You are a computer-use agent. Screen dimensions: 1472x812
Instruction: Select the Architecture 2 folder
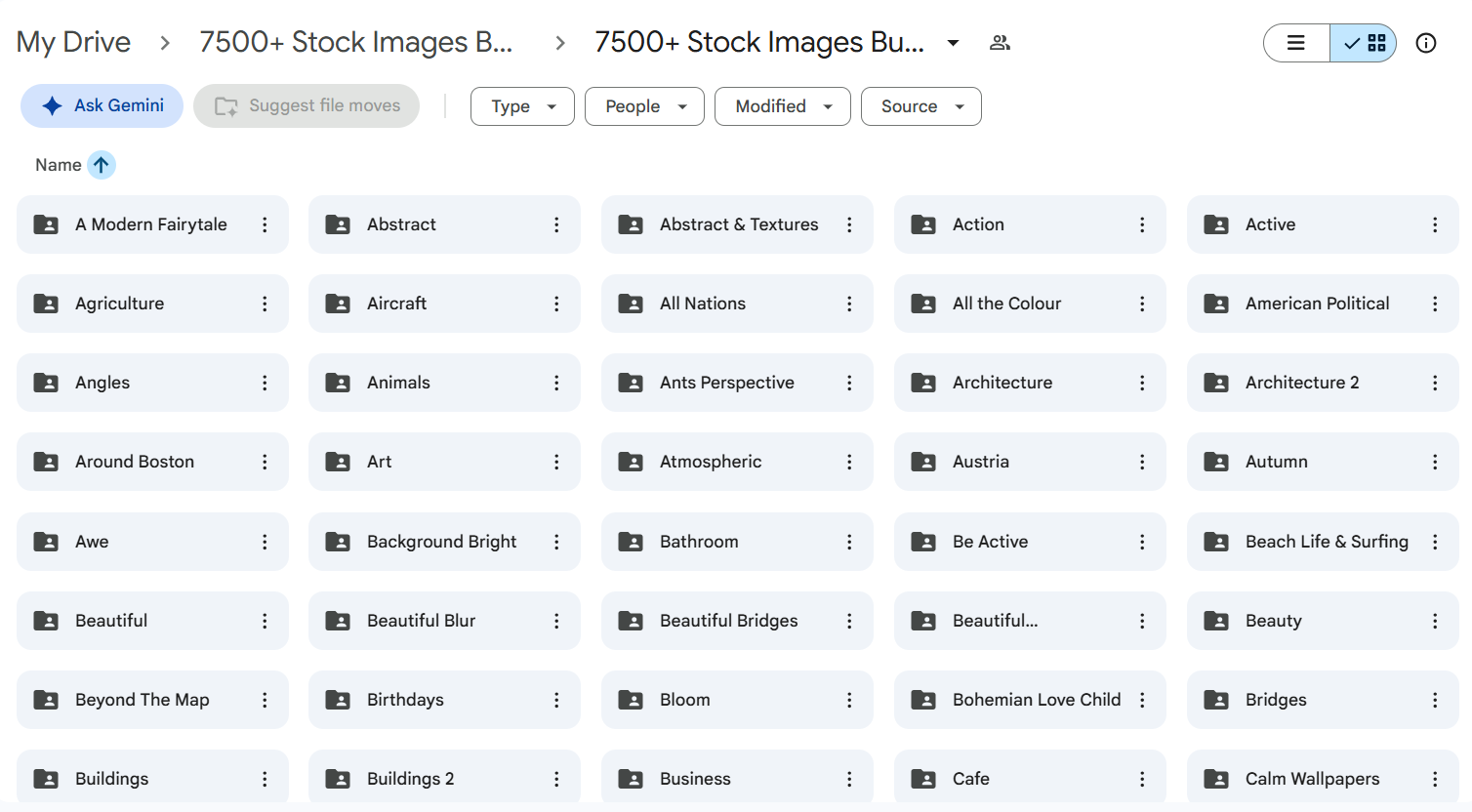[x=1323, y=383]
